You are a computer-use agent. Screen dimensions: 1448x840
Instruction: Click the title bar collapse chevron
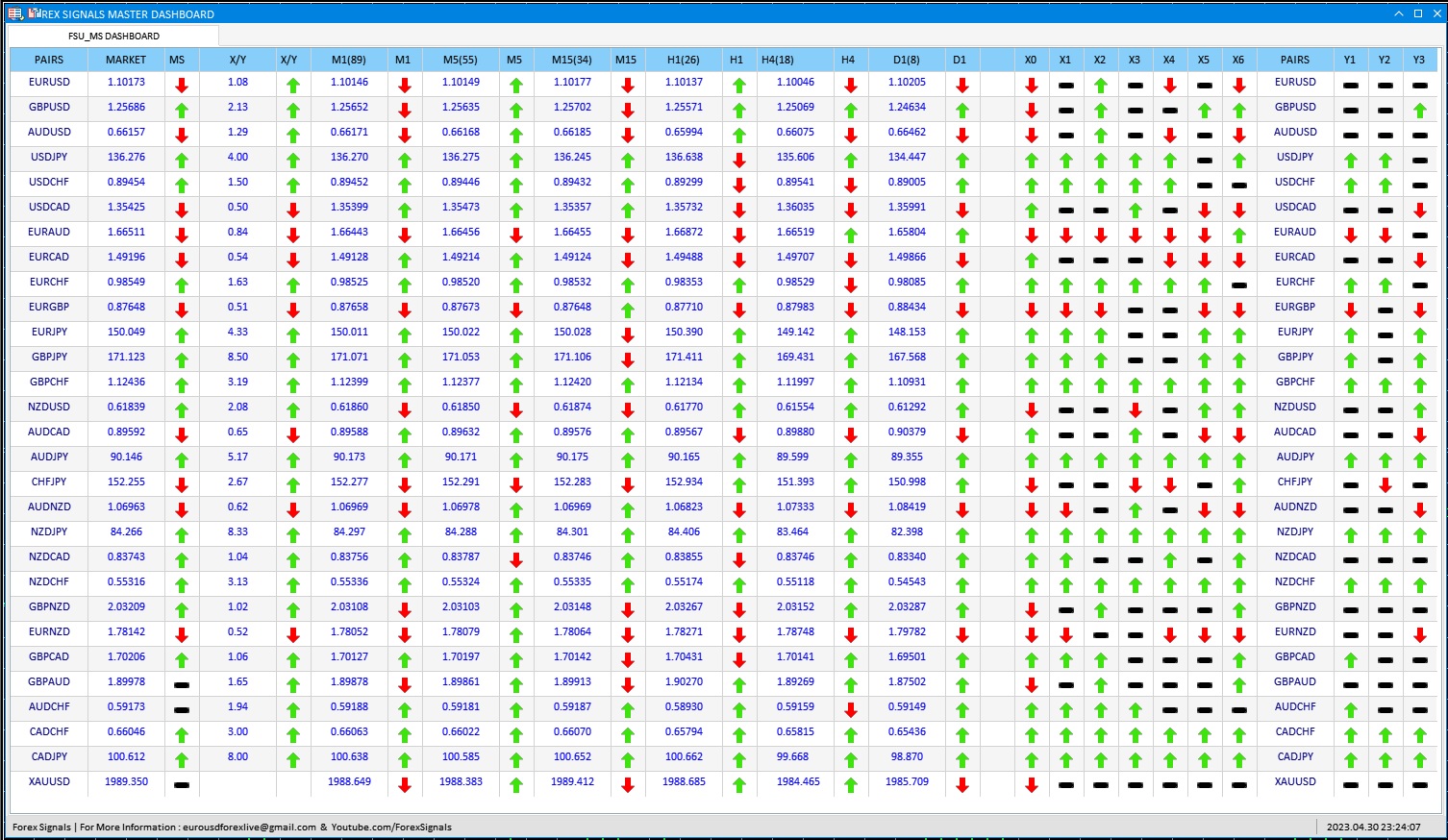(1399, 13)
